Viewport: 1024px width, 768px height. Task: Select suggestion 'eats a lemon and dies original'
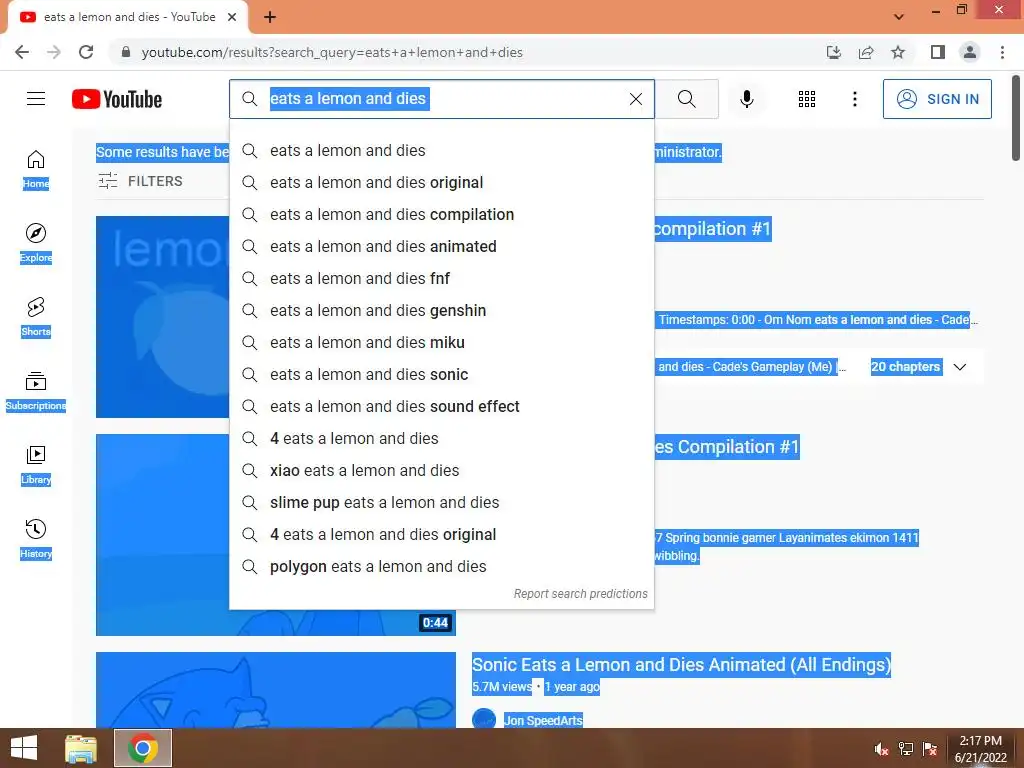click(441, 182)
